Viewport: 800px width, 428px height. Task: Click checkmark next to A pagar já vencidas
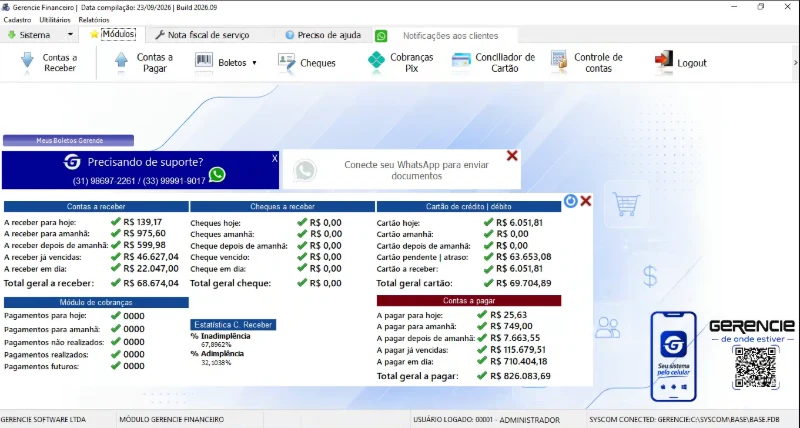[482, 349]
